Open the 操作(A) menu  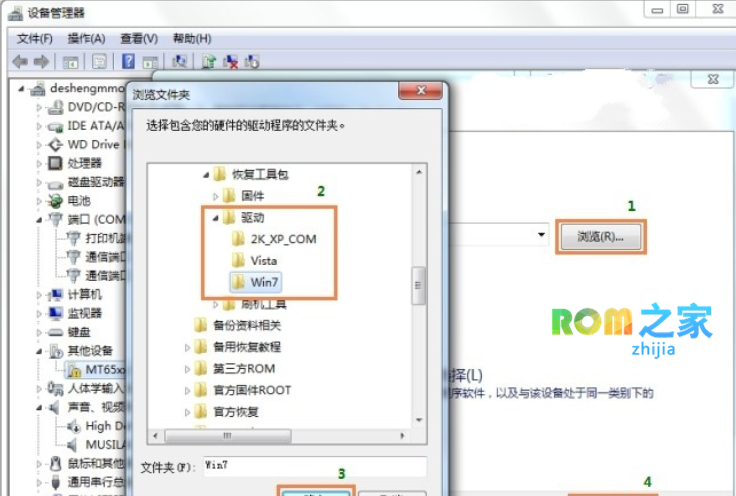[x=86, y=38]
